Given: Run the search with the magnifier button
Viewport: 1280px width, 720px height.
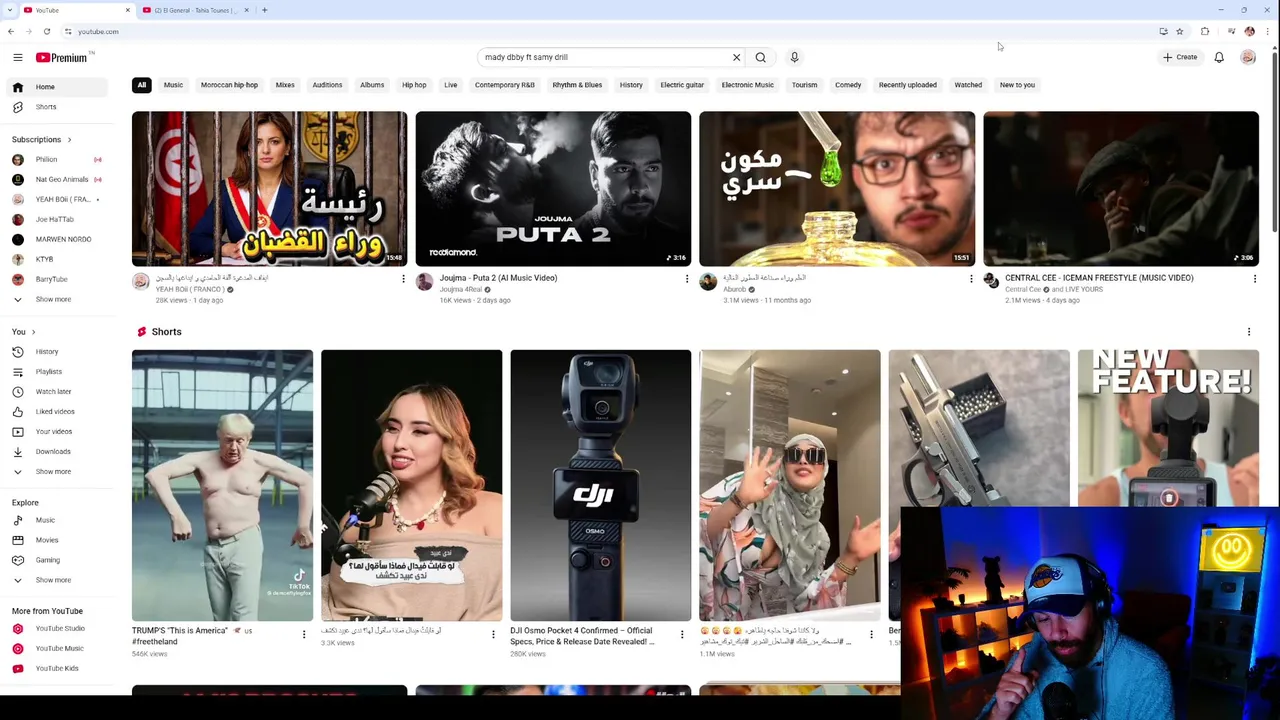Looking at the screenshot, I should click(761, 57).
